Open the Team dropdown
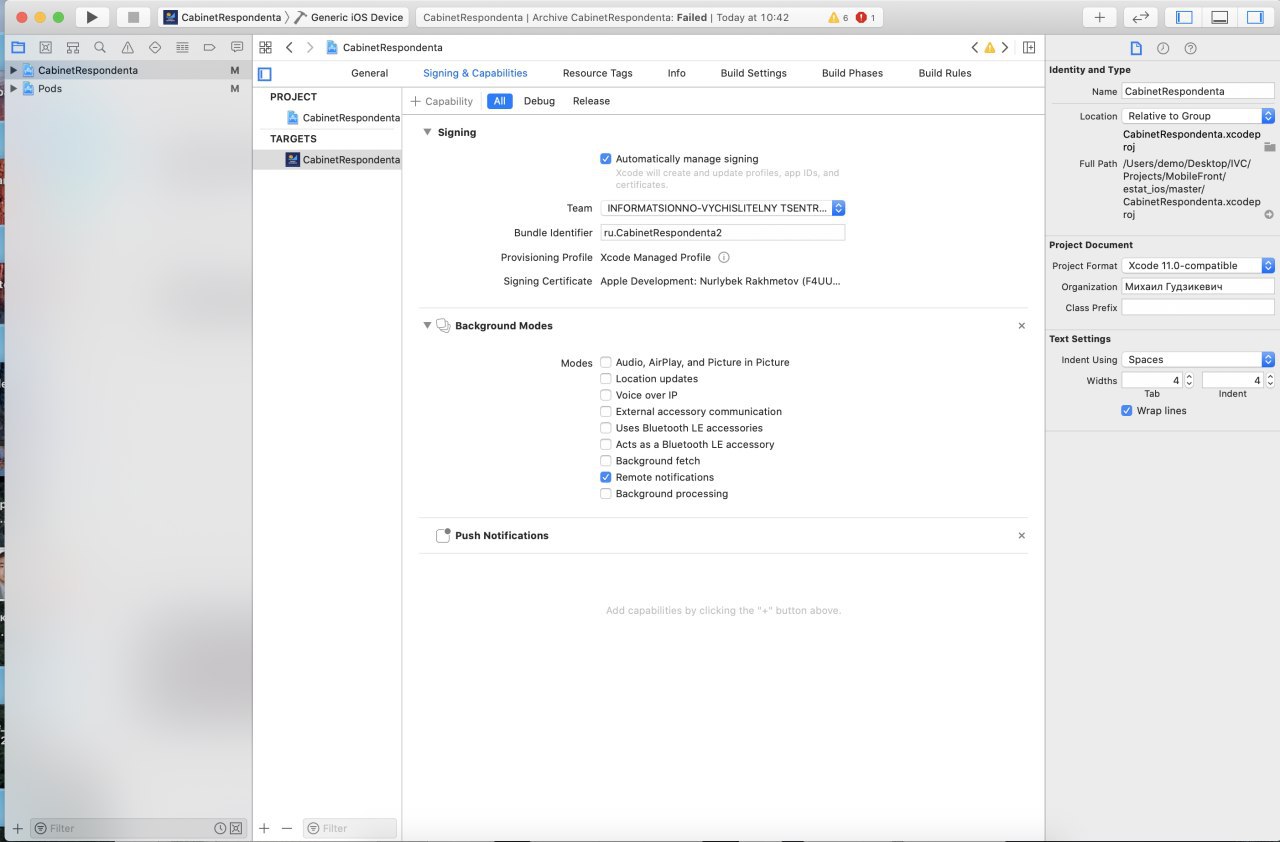This screenshot has width=1280, height=842. [x=723, y=208]
